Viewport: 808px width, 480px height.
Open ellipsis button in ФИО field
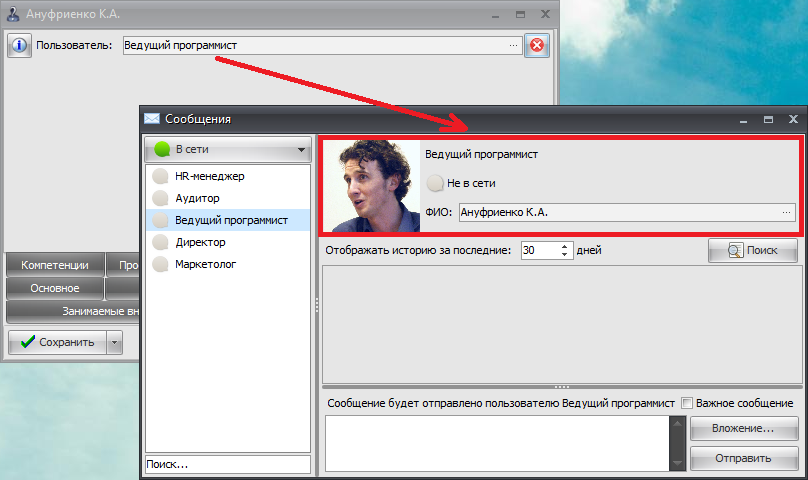[786, 212]
